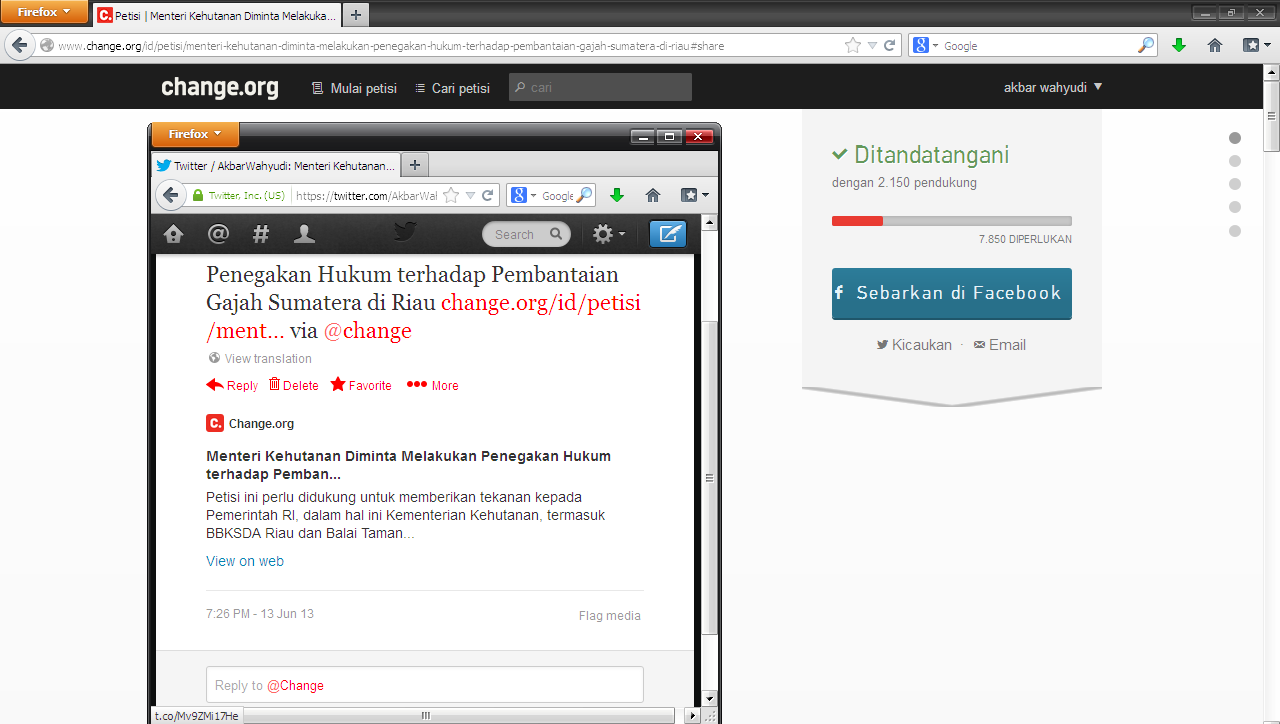Open the View on web link
This screenshot has height=724, width=1280.
pos(245,561)
